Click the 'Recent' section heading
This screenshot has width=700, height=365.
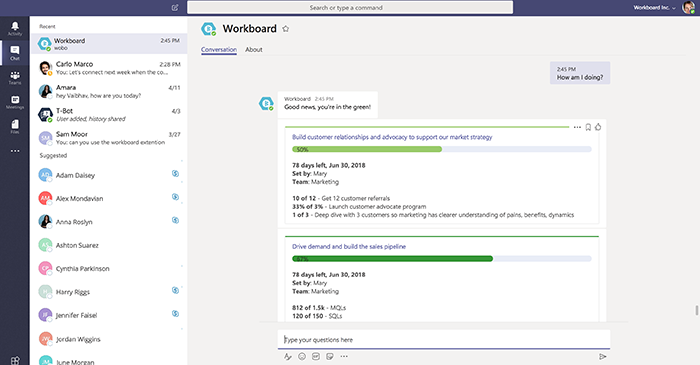(47, 26)
